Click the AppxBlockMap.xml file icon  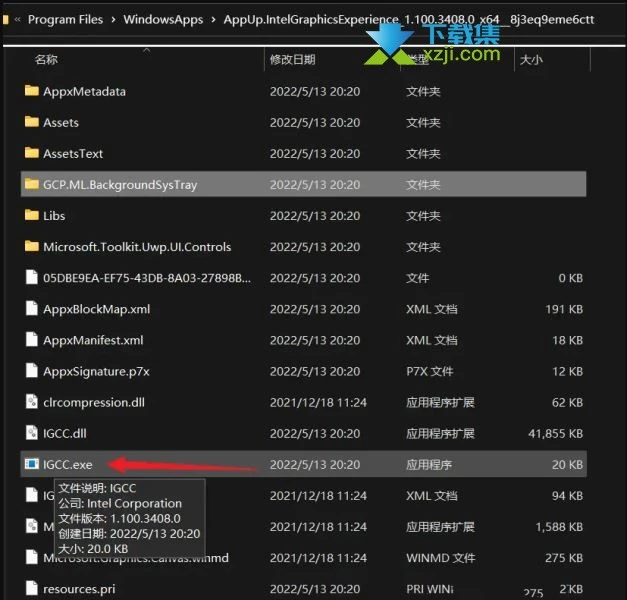pos(32,308)
